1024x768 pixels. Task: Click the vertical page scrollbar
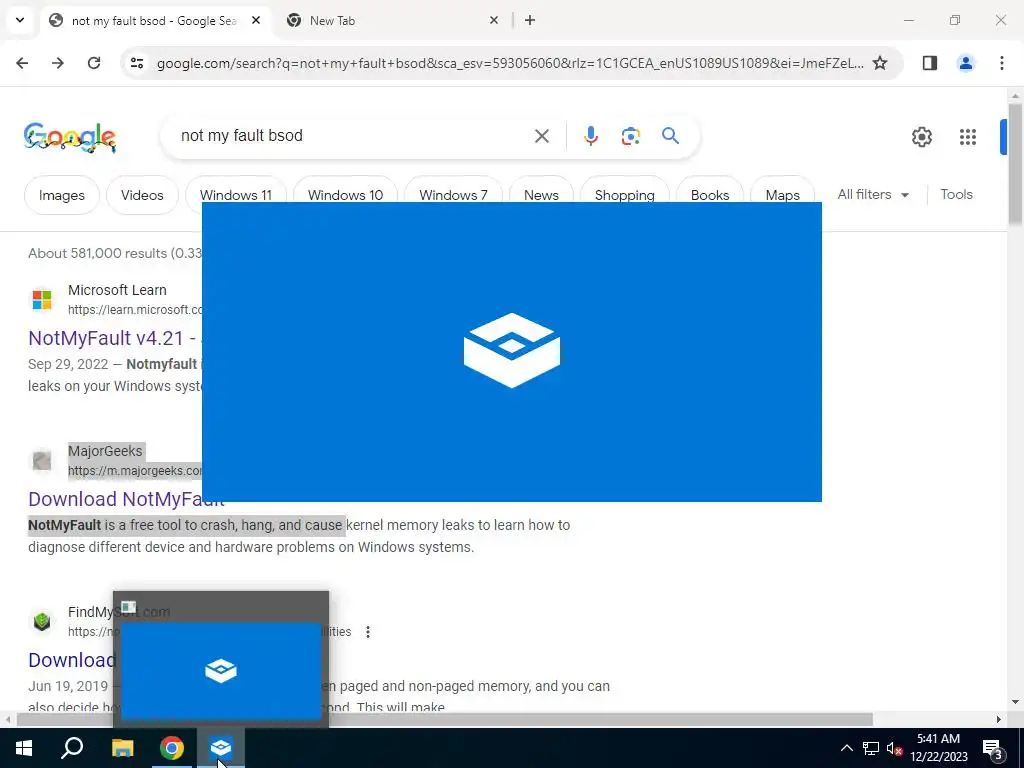1015,165
